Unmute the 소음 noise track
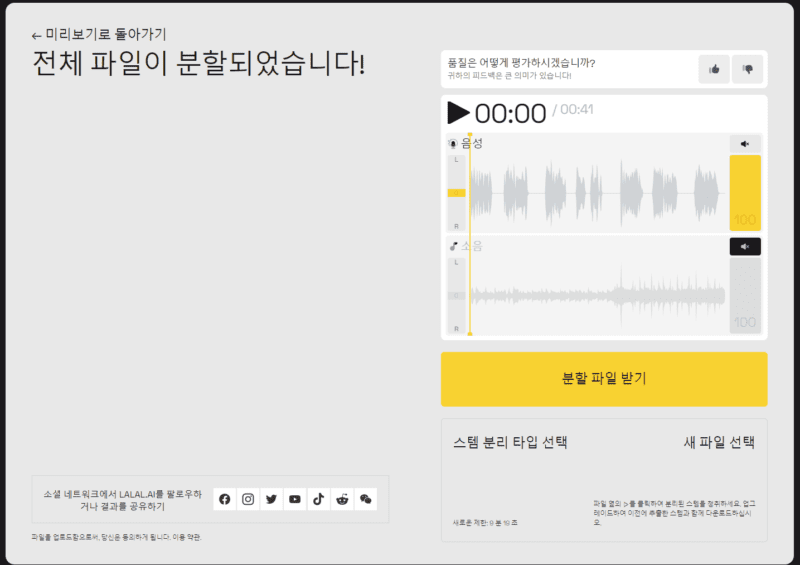 tap(745, 247)
